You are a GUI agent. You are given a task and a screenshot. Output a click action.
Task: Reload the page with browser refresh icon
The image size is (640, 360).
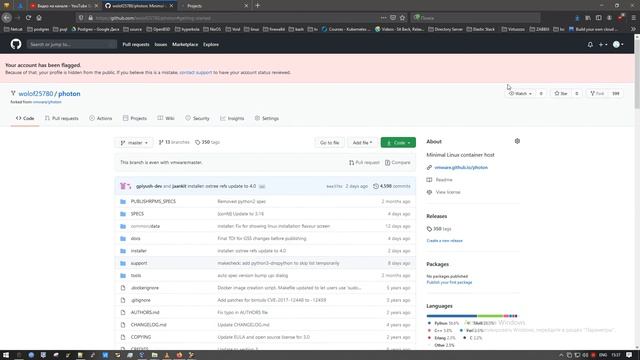pos(28,18)
